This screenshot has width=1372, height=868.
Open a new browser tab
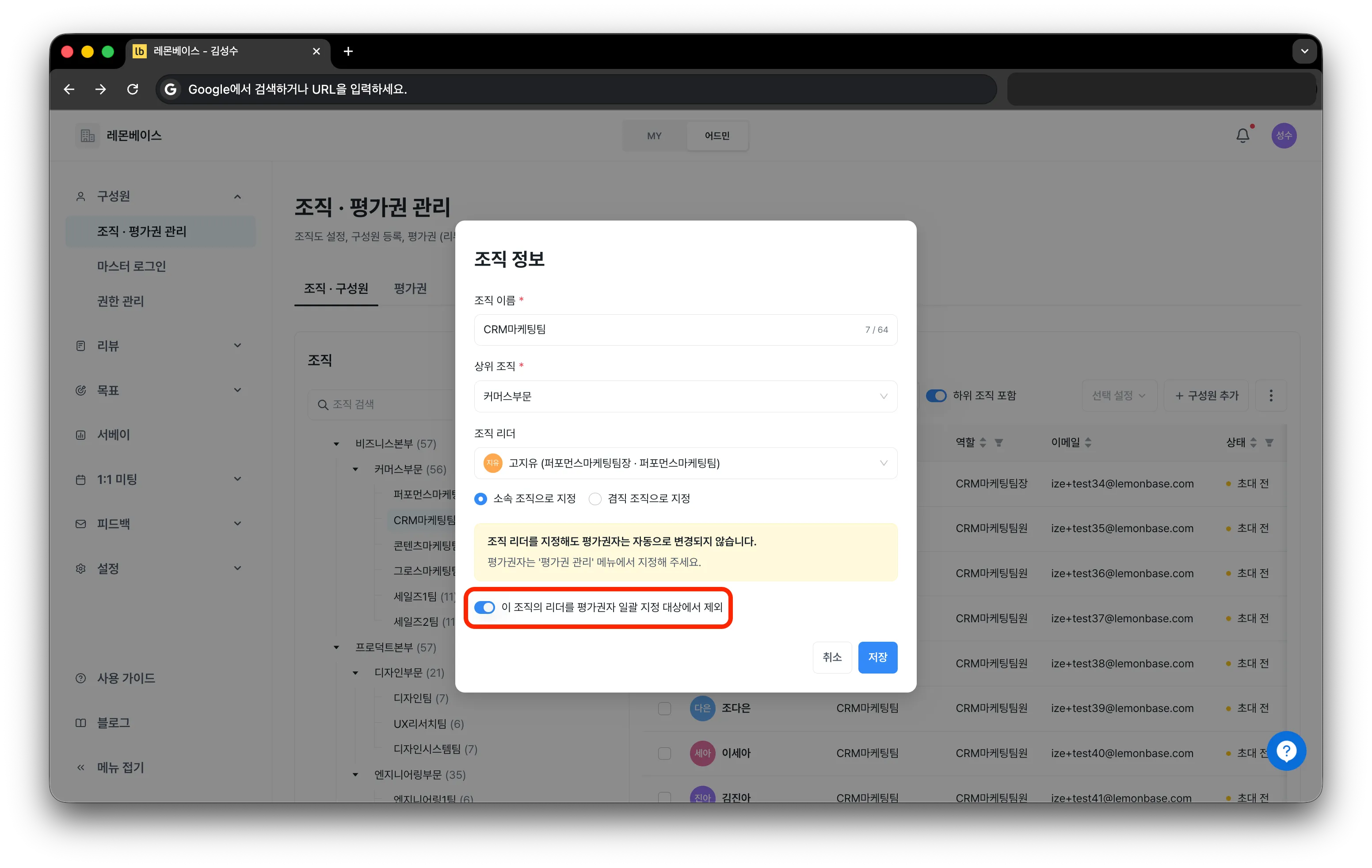click(x=348, y=52)
